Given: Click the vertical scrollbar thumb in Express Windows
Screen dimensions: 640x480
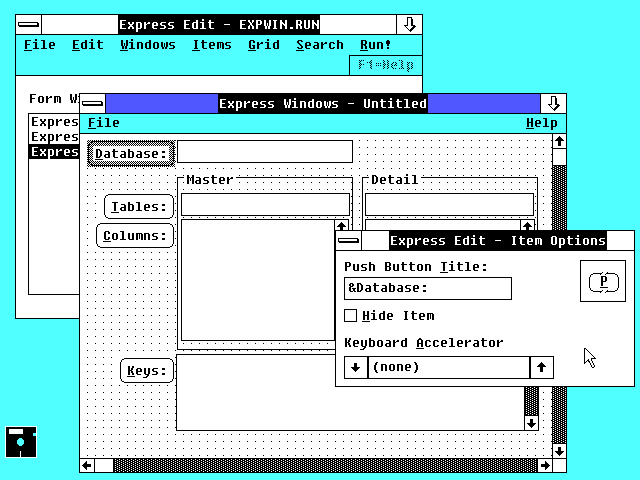Looking at the screenshot, I should tap(559, 157).
